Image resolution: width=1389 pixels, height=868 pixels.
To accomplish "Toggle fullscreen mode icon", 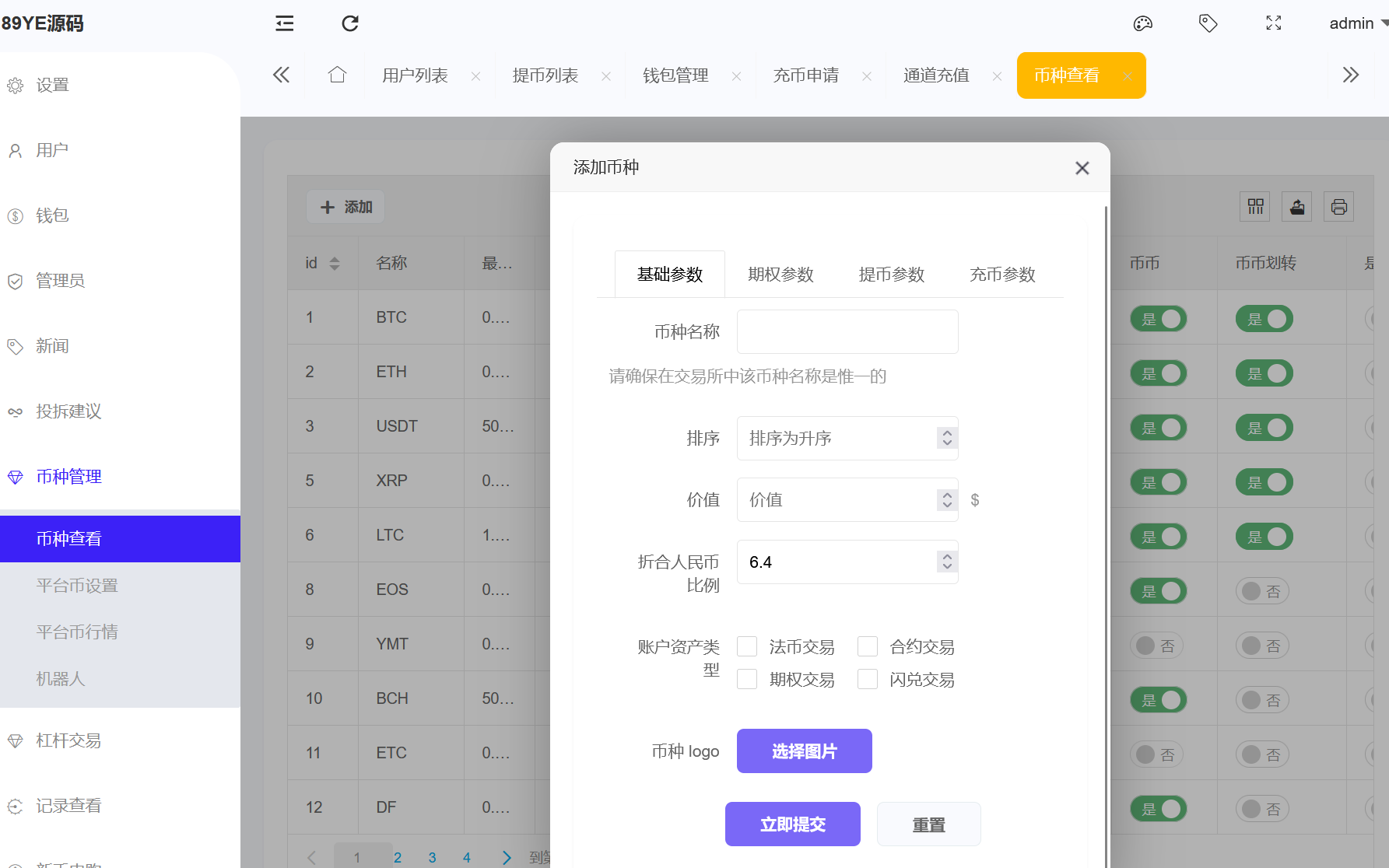I will pos(1273,23).
